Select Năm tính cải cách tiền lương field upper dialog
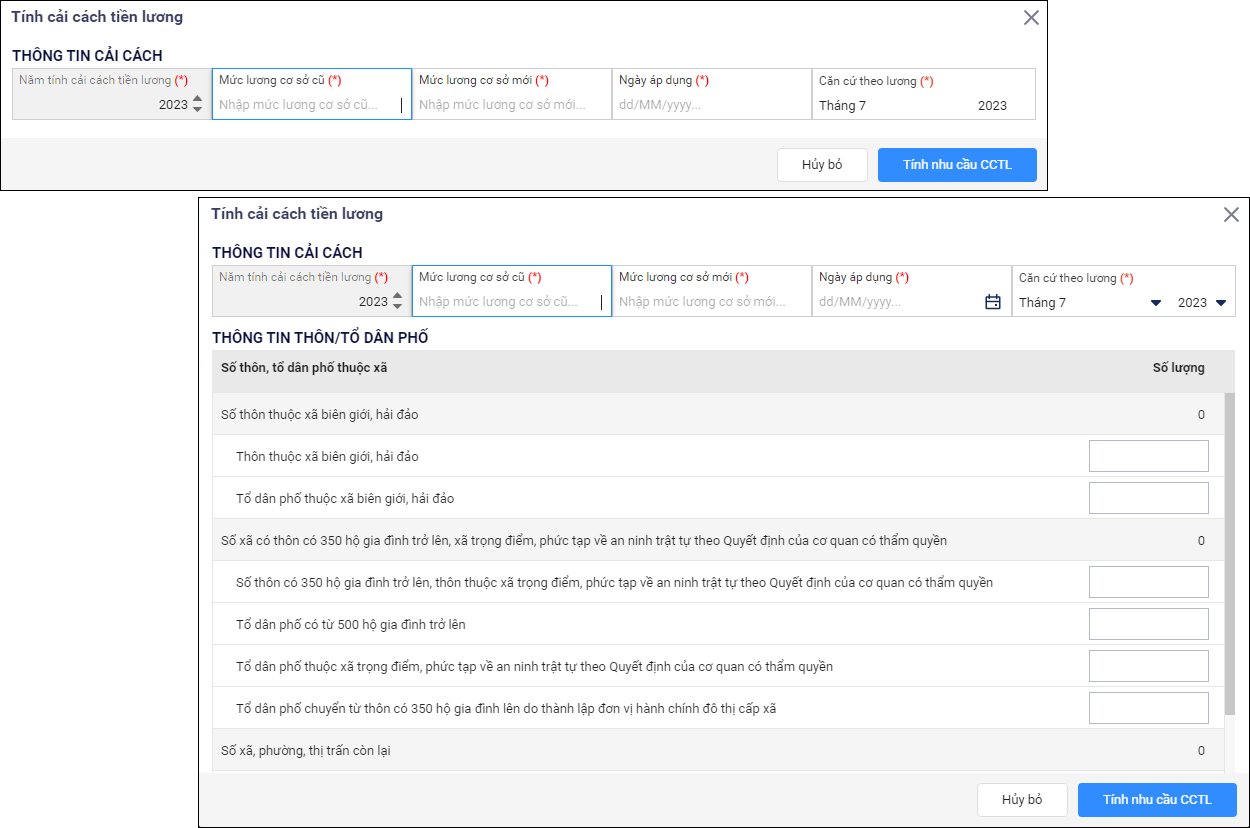The width and height of the screenshot is (1250, 828). (112, 94)
